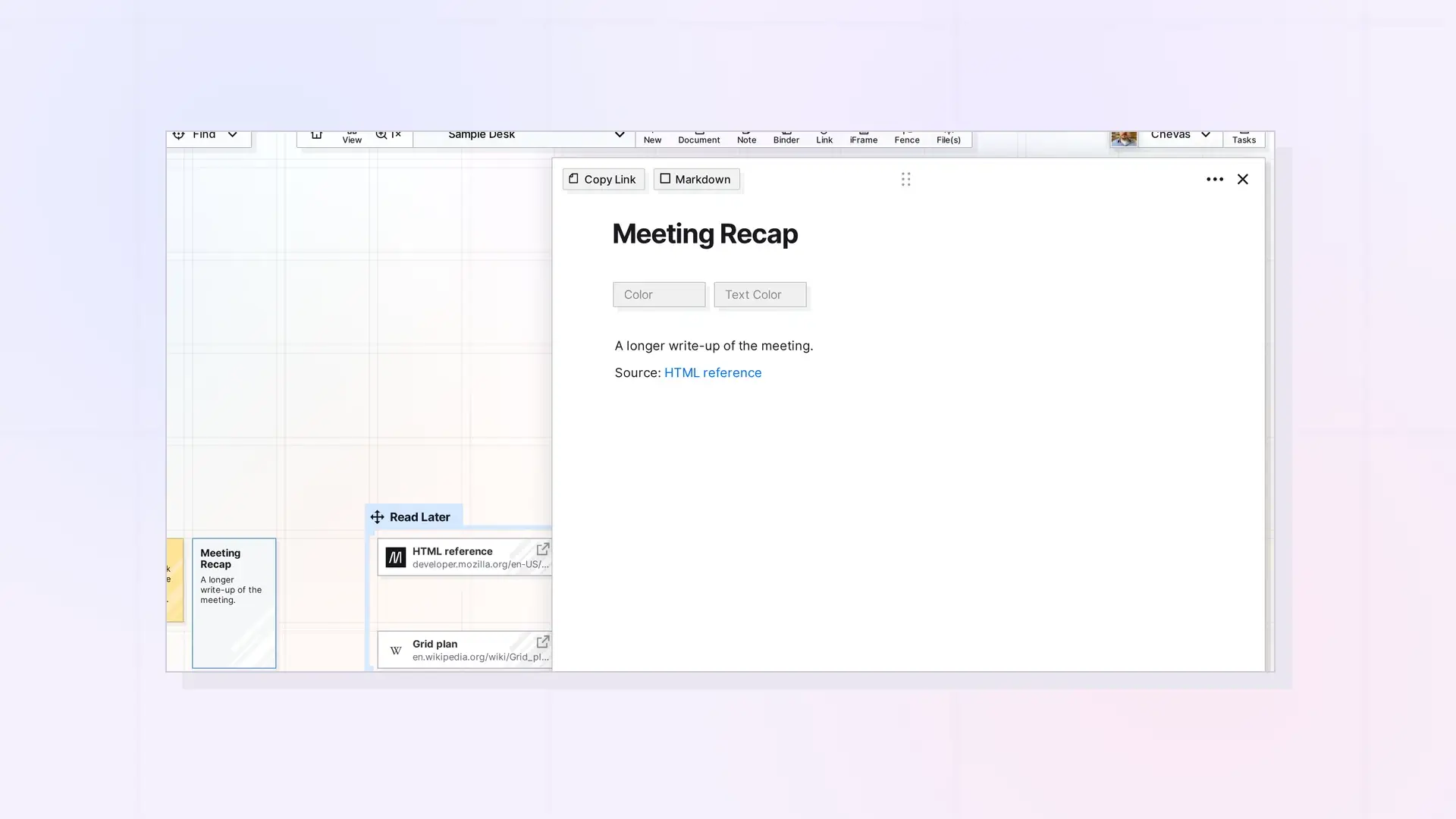1456x819 pixels.
Task: Add a new Link from toolbar
Action: (824, 138)
